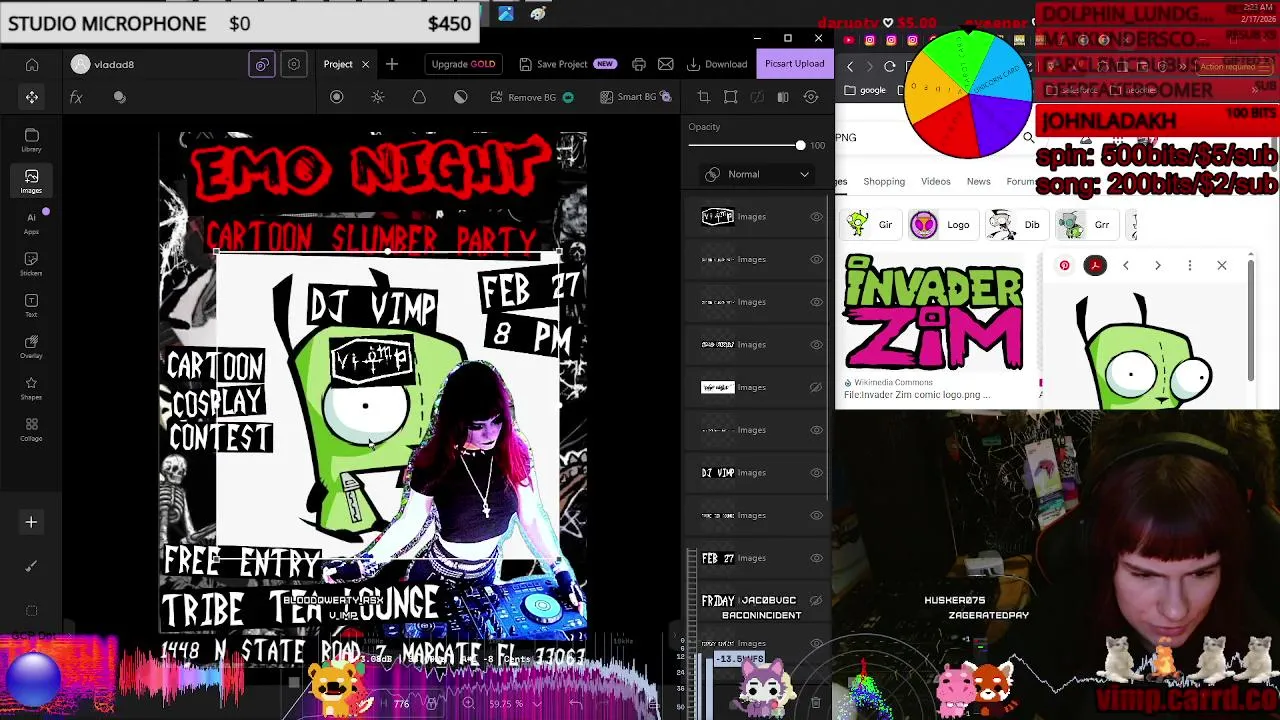This screenshot has width=1280, height=720.
Task: Select the Gir suggestion chip
Action: pos(870,225)
